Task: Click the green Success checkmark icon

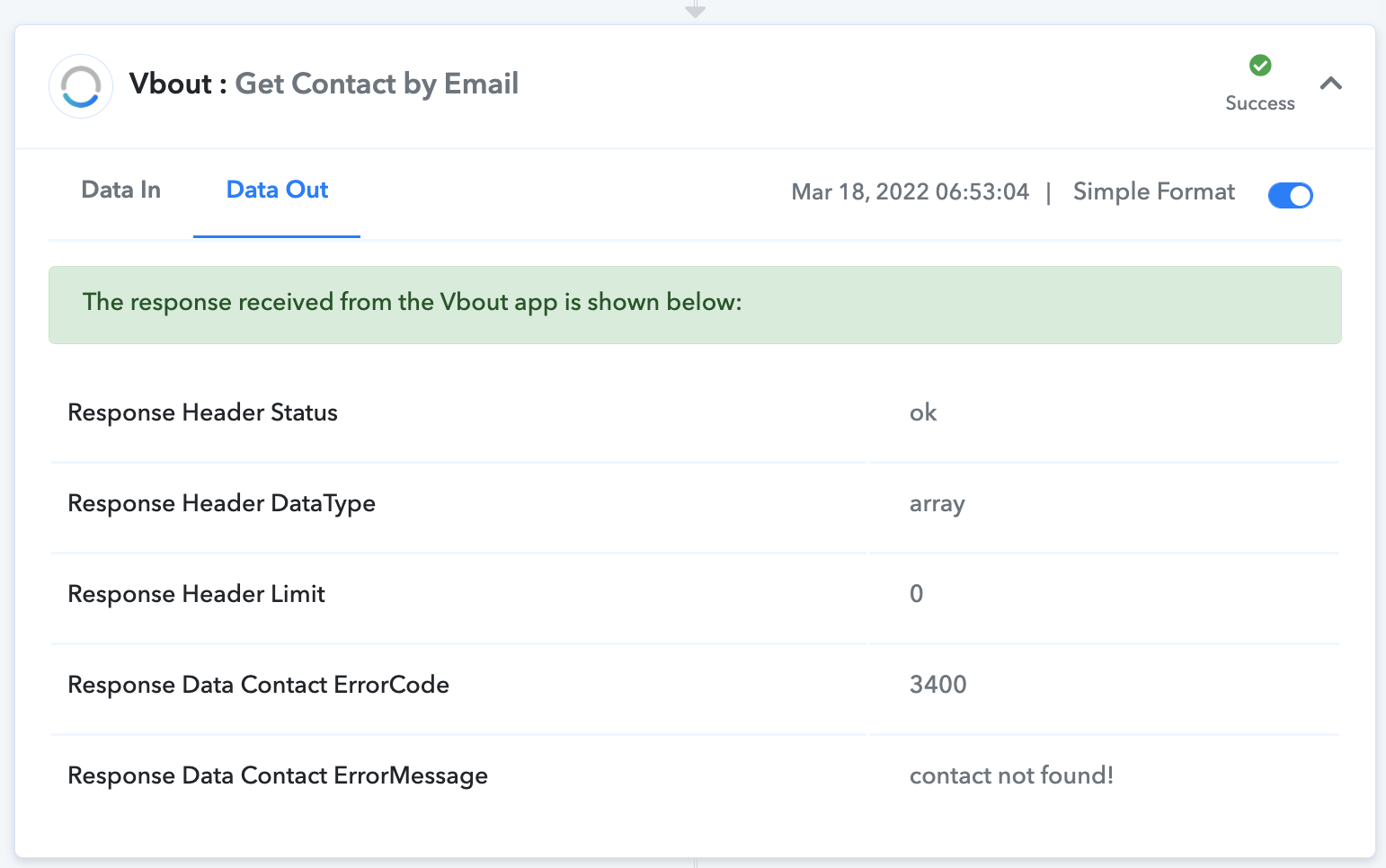Action: tap(1260, 65)
